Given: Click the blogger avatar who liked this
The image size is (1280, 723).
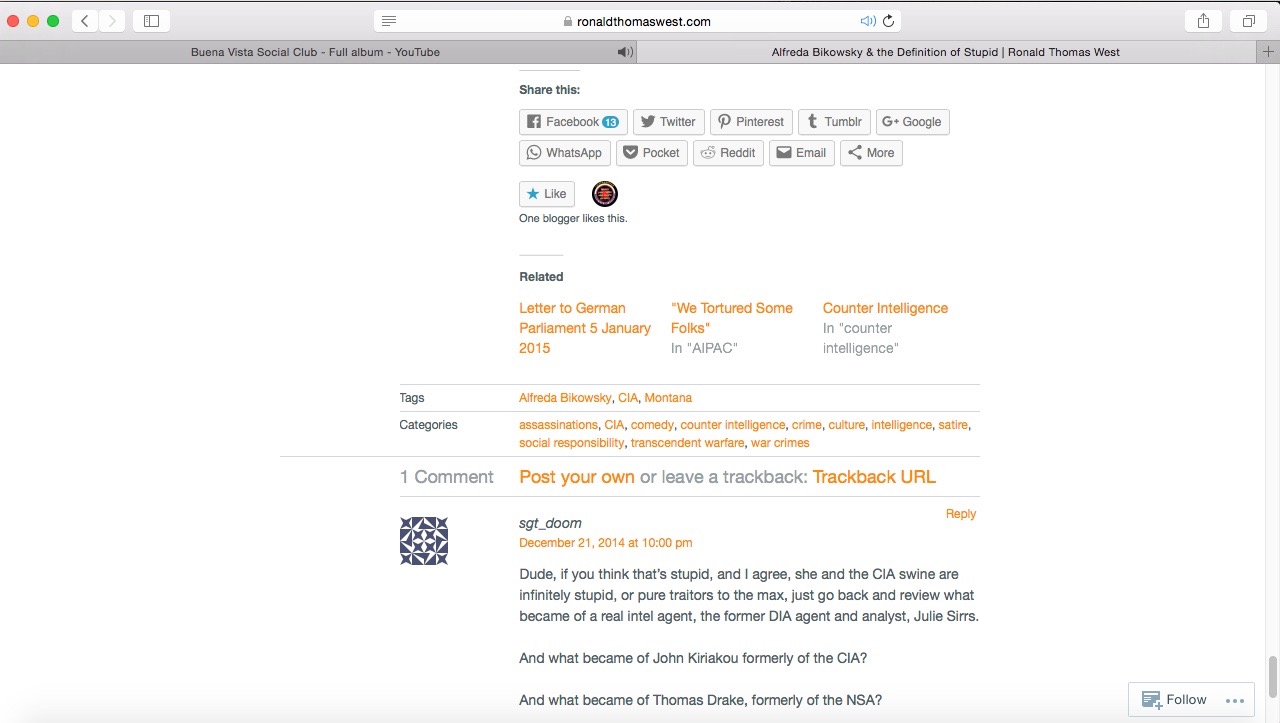Looking at the screenshot, I should (x=605, y=194).
